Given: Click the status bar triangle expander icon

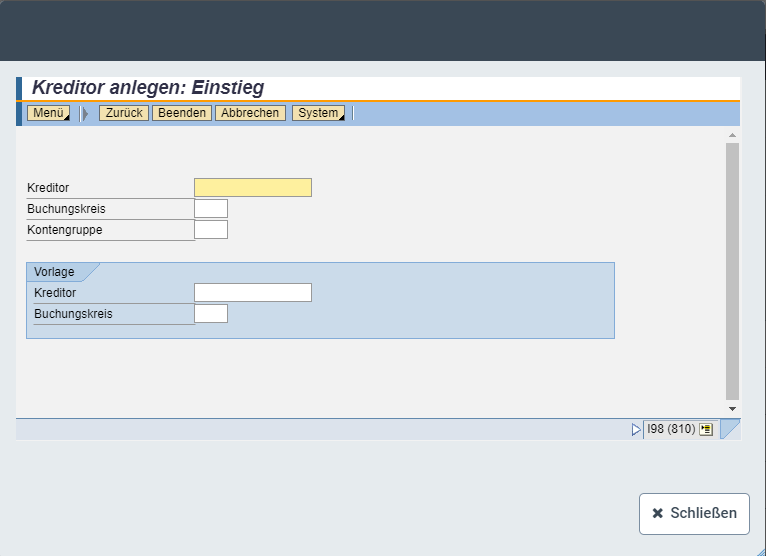Looking at the screenshot, I should (x=636, y=429).
